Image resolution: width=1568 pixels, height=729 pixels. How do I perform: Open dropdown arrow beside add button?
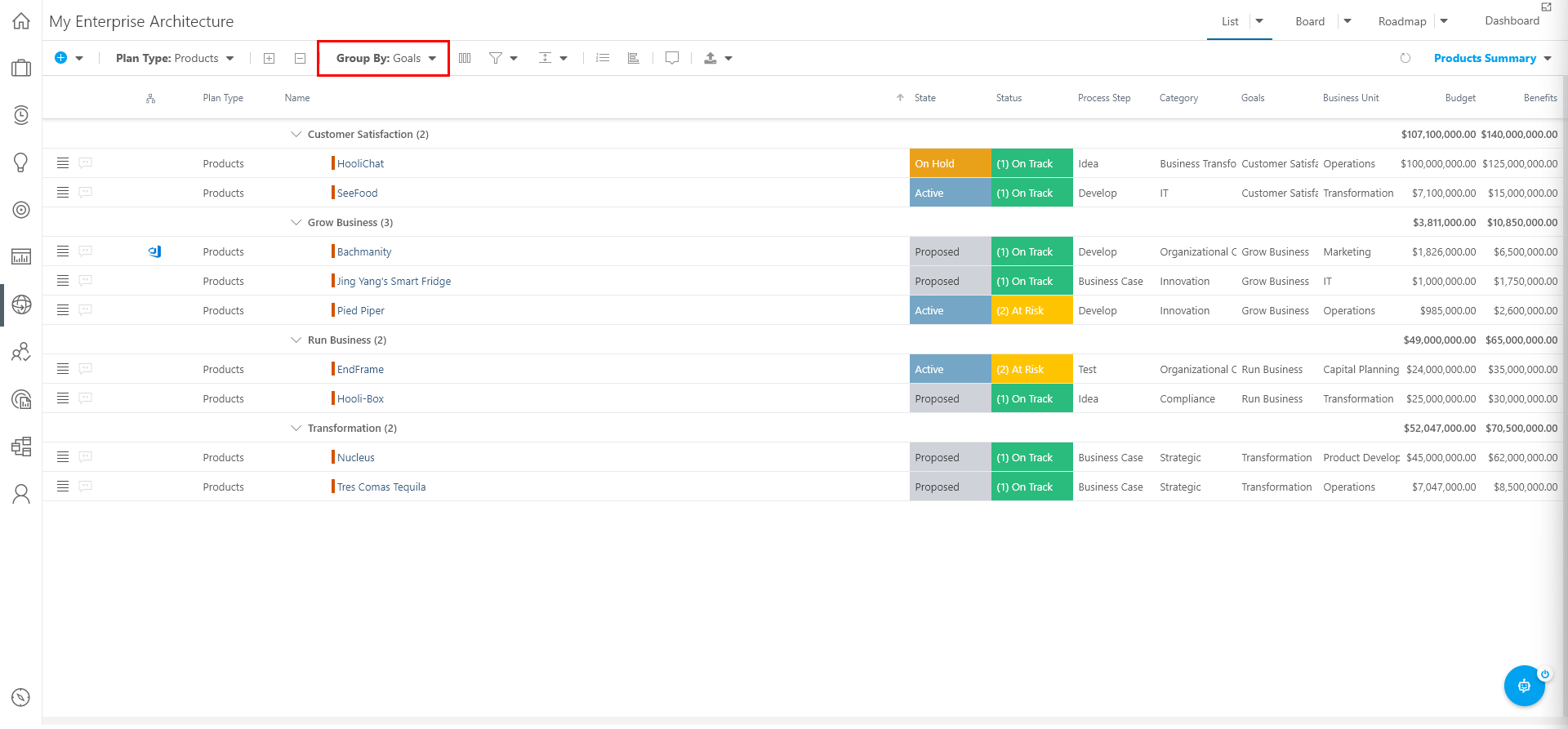pyautogui.click(x=79, y=58)
